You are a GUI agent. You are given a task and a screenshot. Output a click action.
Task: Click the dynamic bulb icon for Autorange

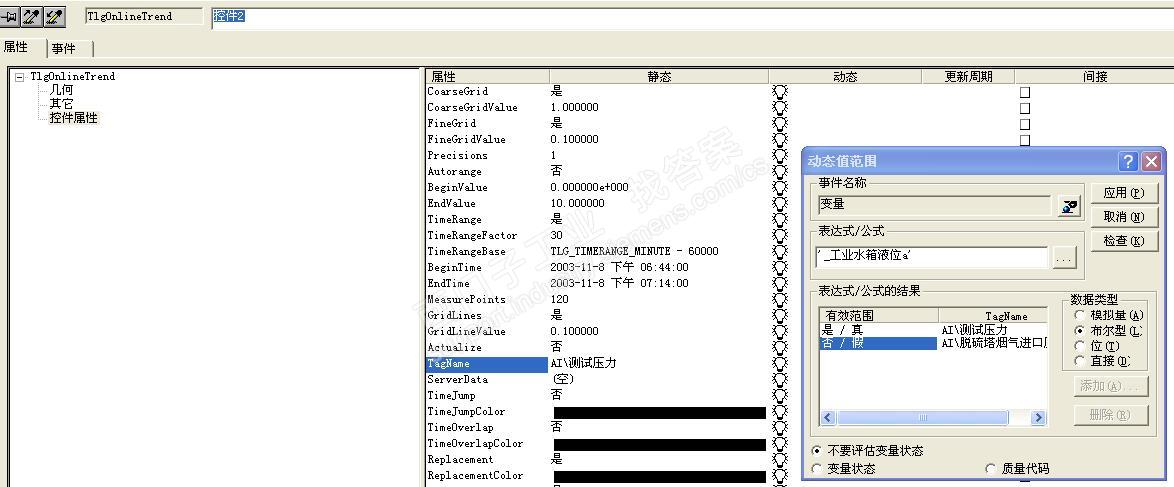(779, 172)
